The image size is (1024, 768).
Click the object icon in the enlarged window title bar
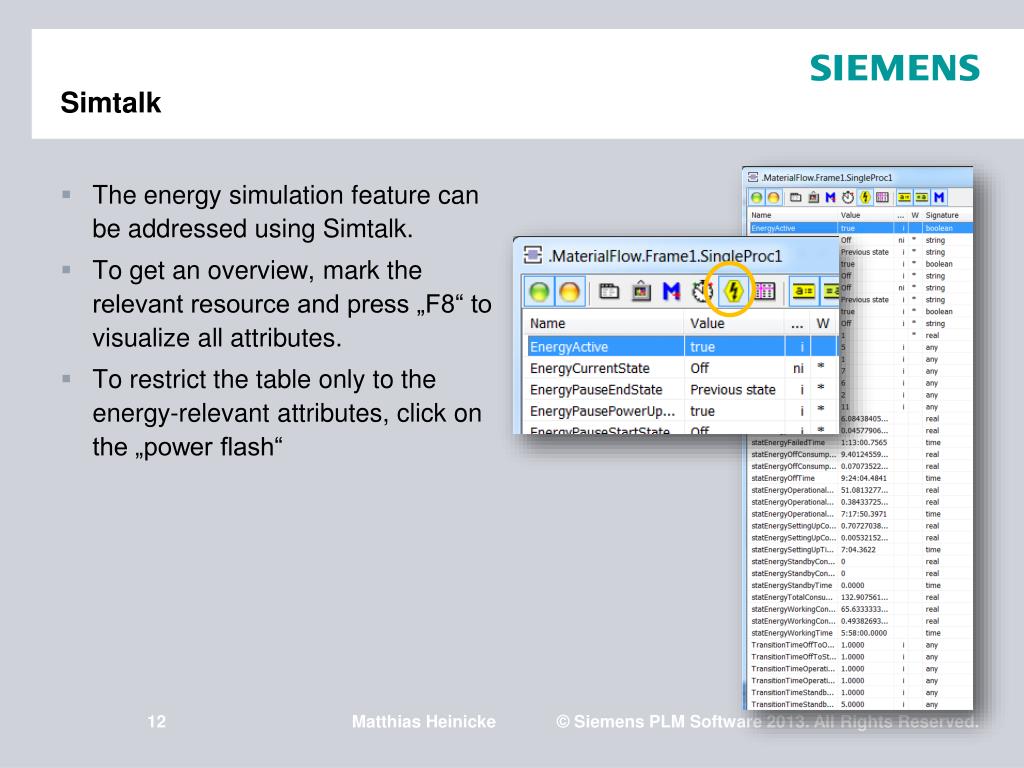(x=533, y=255)
